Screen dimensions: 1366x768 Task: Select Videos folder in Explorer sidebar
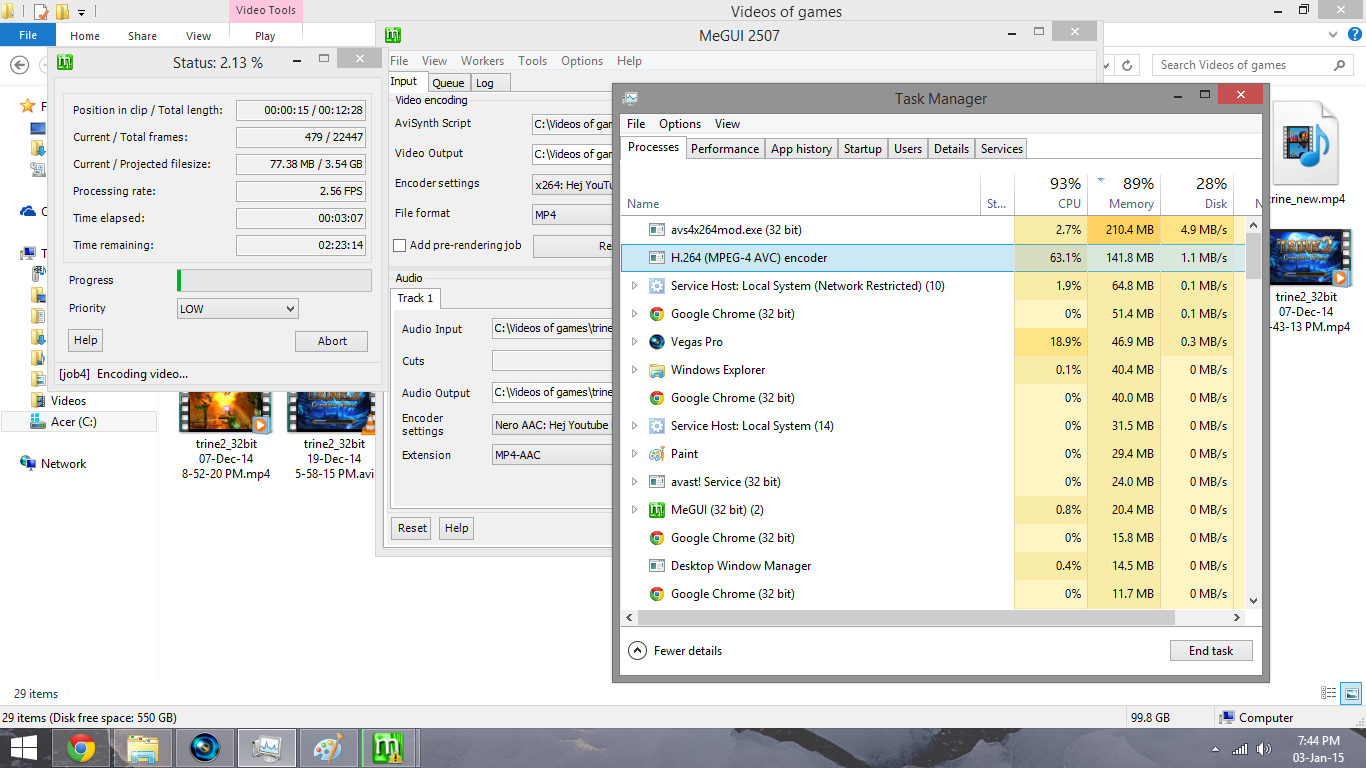[68, 401]
